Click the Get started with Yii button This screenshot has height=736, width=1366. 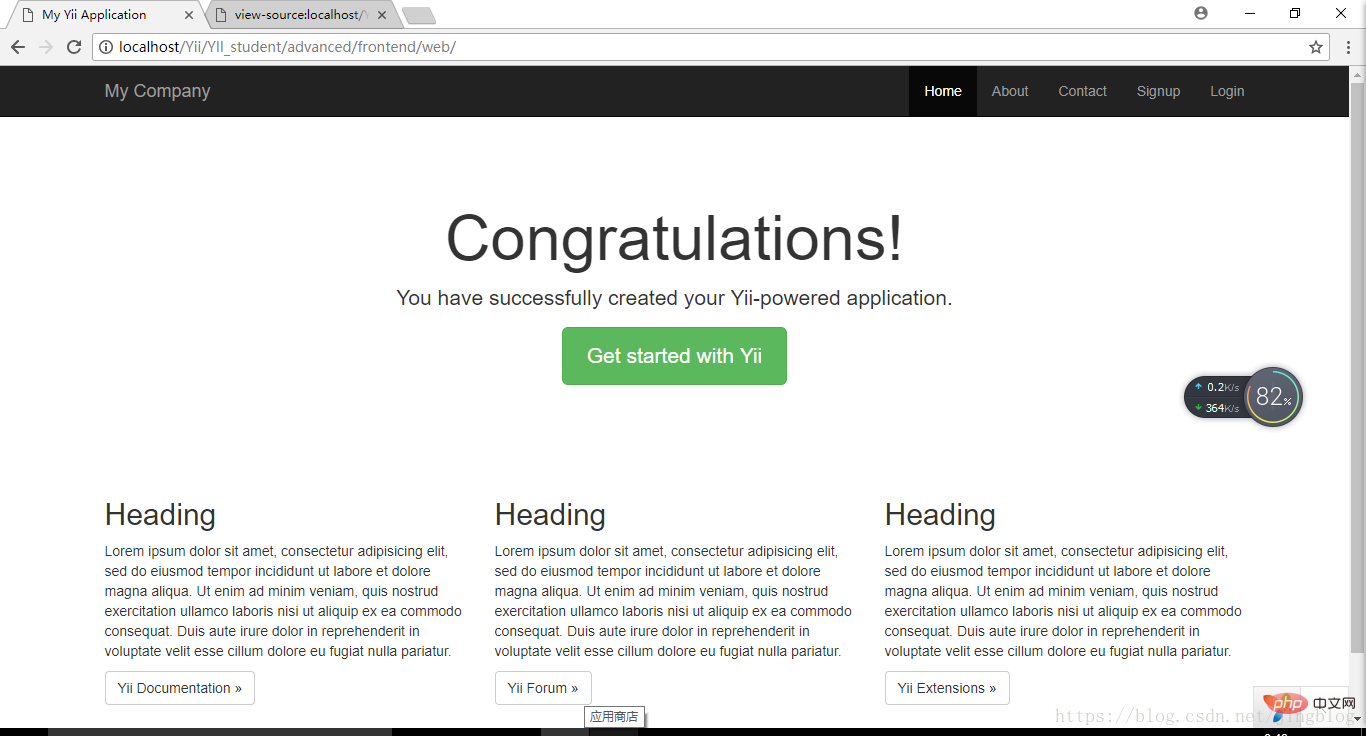674,356
